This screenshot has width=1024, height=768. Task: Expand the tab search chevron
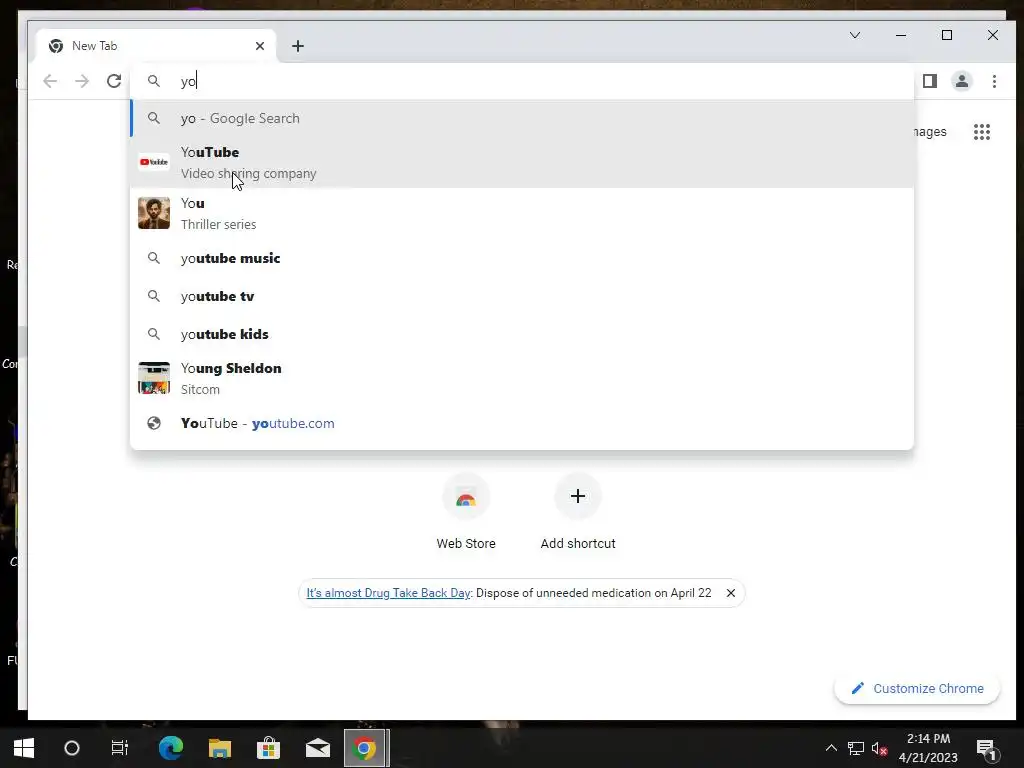pyautogui.click(x=855, y=35)
